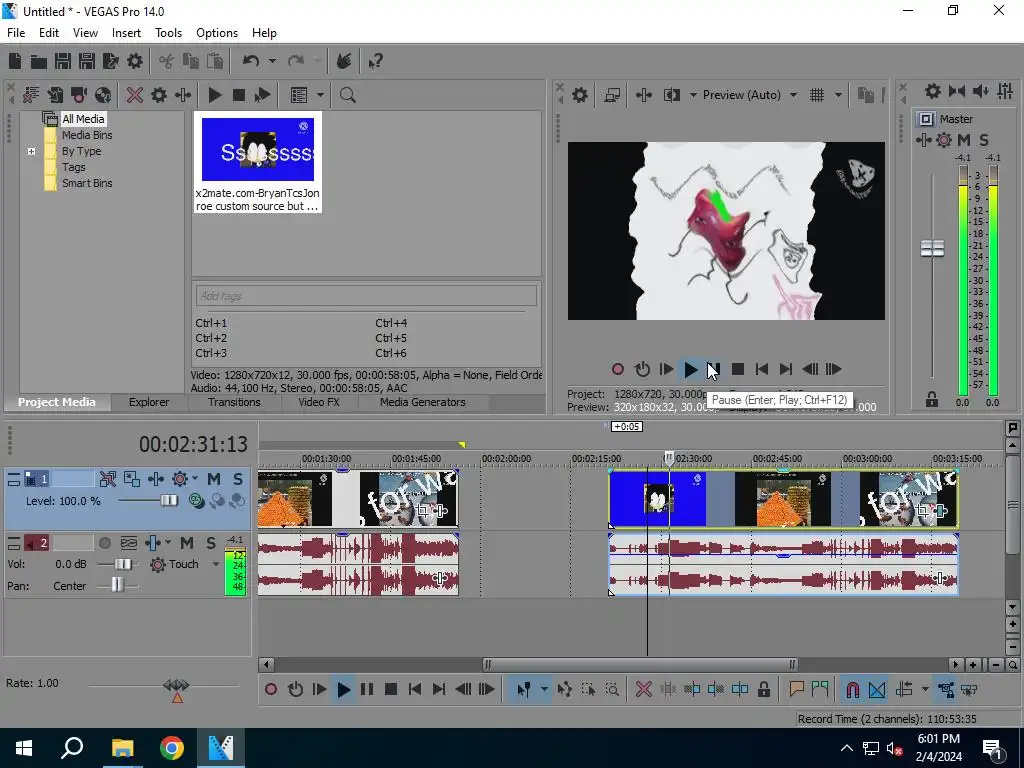The width and height of the screenshot is (1024, 768).
Task: Toggle Enable Snapping magnet icon
Action: (852, 690)
